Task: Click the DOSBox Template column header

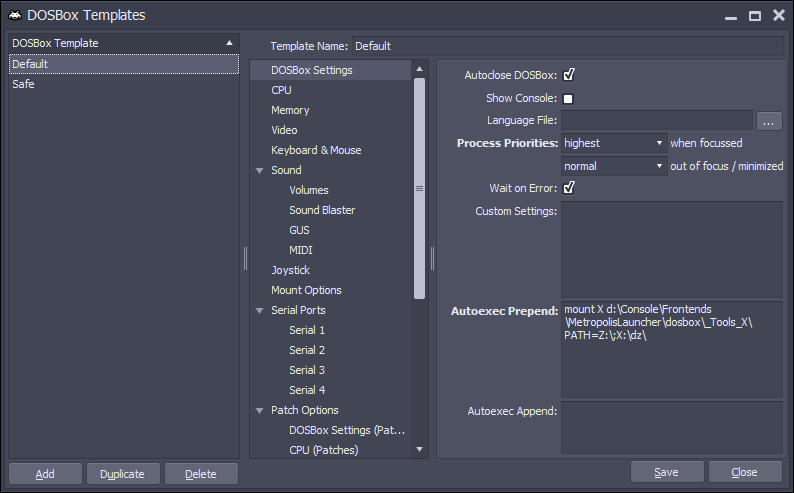Action: coord(124,43)
